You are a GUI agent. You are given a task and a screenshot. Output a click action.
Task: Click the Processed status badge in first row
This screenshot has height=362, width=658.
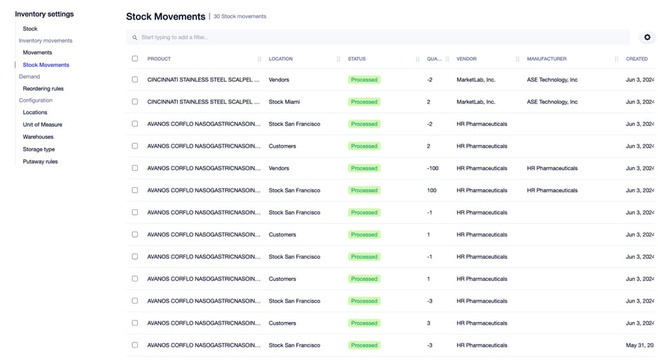click(x=364, y=80)
